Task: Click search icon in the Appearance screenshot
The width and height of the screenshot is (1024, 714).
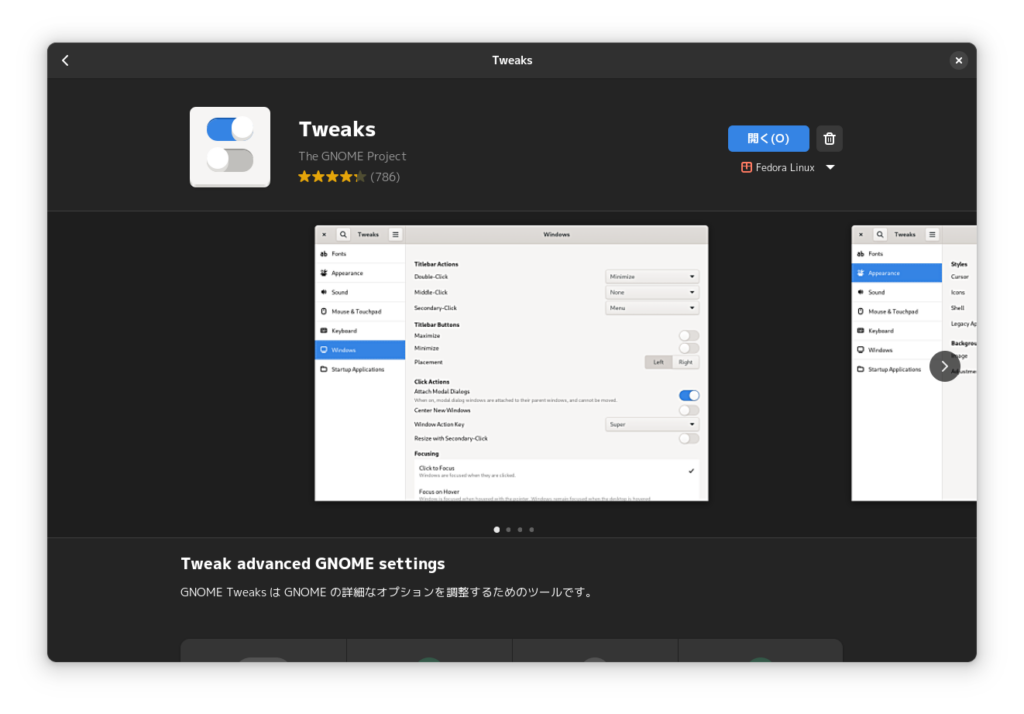Action: pyautogui.click(x=880, y=235)
